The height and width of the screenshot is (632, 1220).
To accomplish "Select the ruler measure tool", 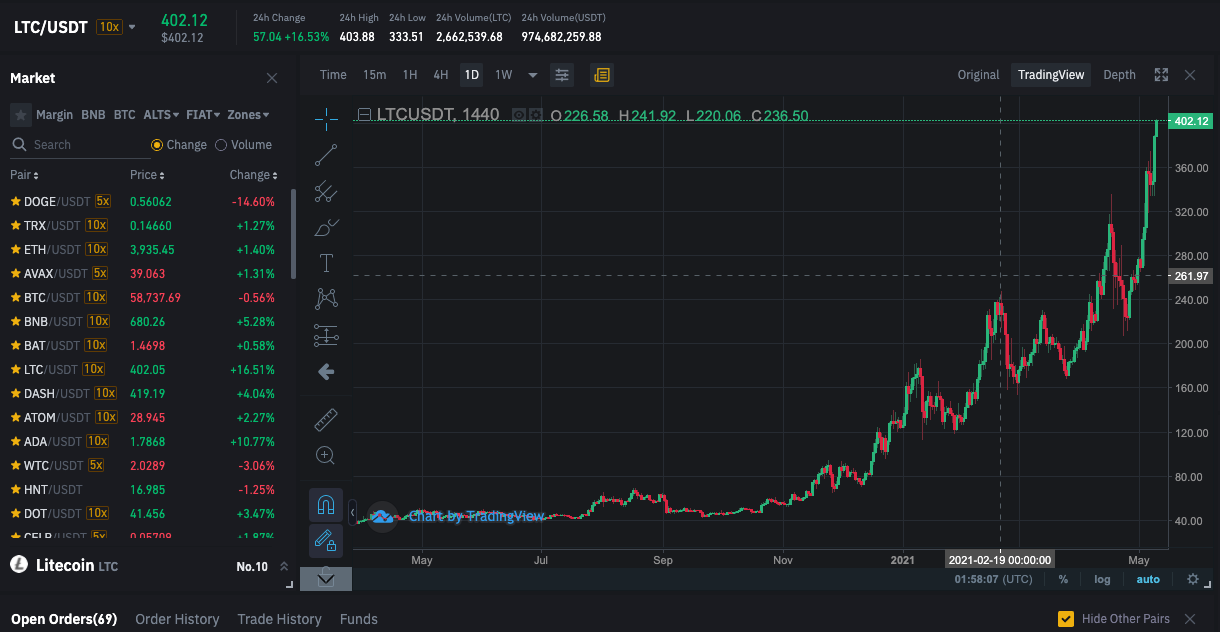I will click(326, 419).
